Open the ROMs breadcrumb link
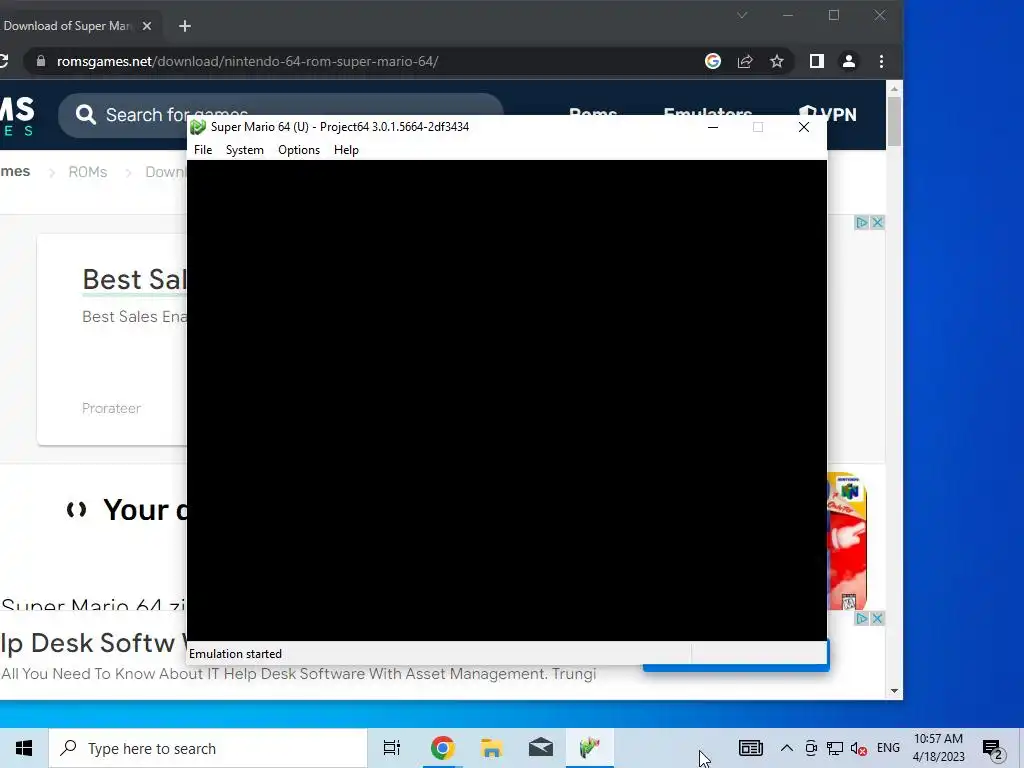Screen dimensions: 1024x768 (x=88, y=172)
